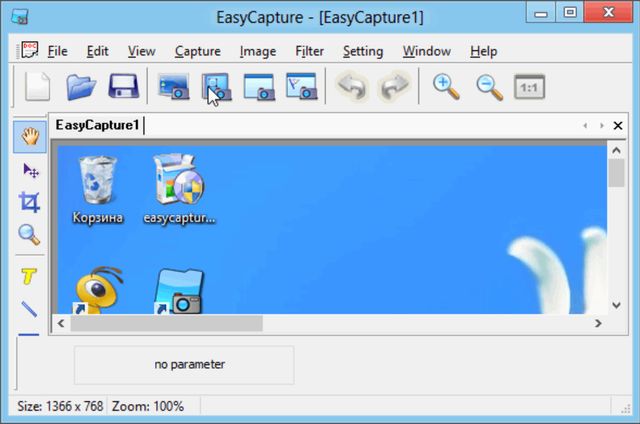Viewport: 640px width, 424px height.
Task: Select the Crop tool in the sidebar
Action: [x=29, y=203]
